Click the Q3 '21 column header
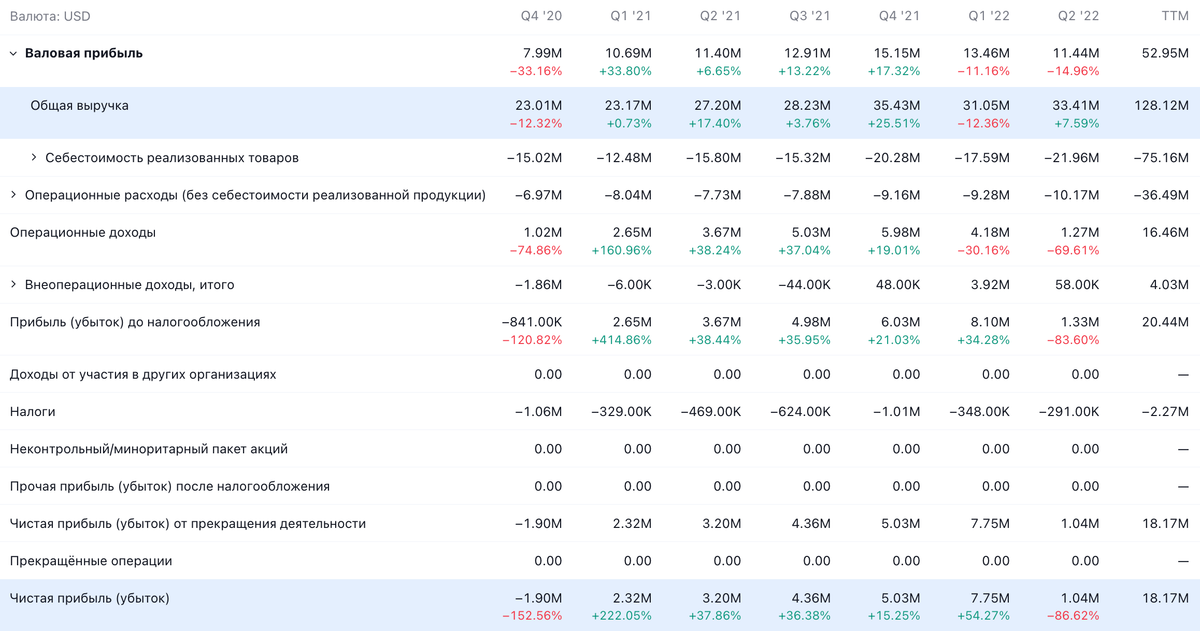Image resolution: width=1200 pixels, height=631 pixels. 811,17
